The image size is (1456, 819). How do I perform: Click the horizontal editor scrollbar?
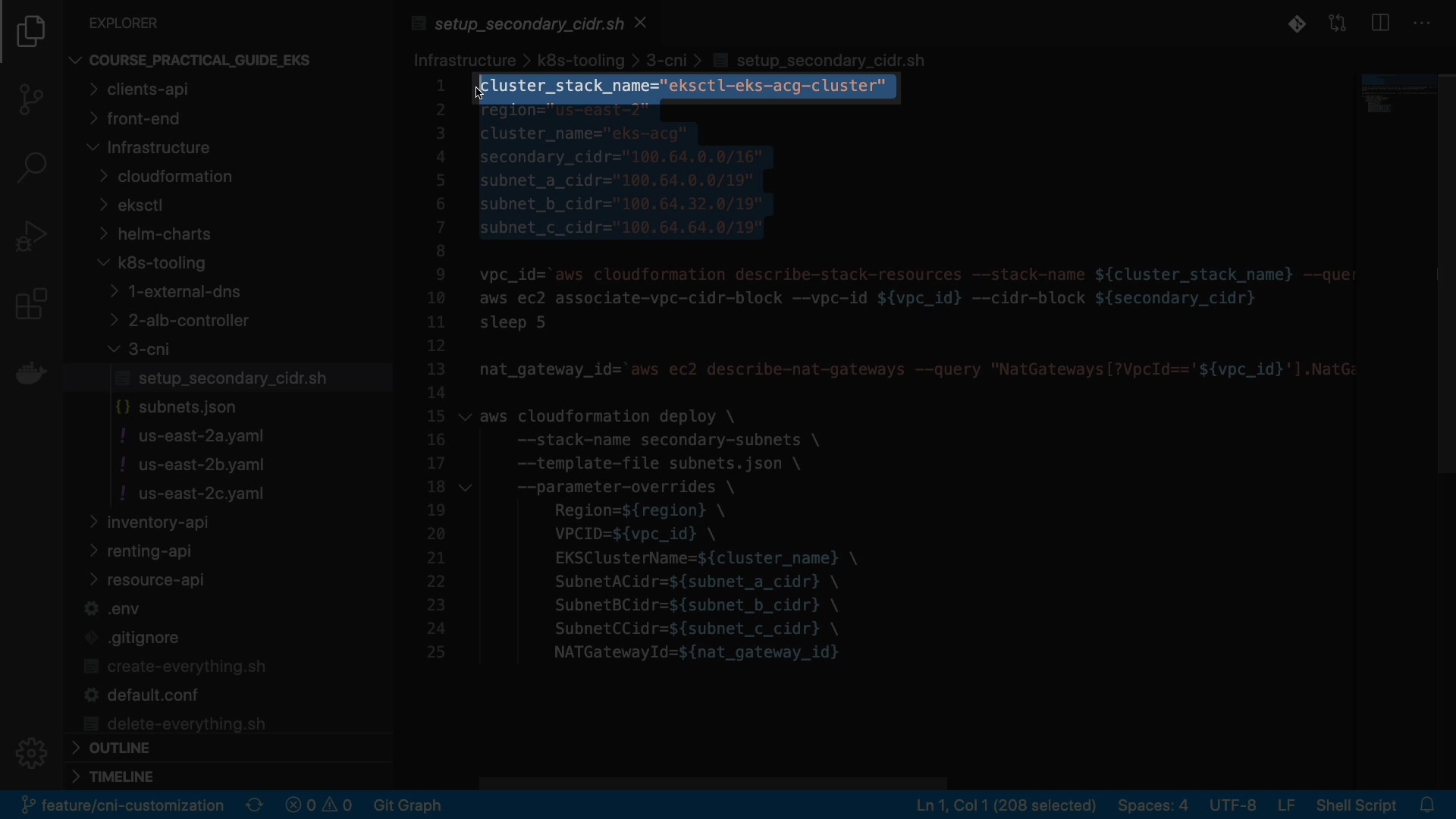point(713,783)
